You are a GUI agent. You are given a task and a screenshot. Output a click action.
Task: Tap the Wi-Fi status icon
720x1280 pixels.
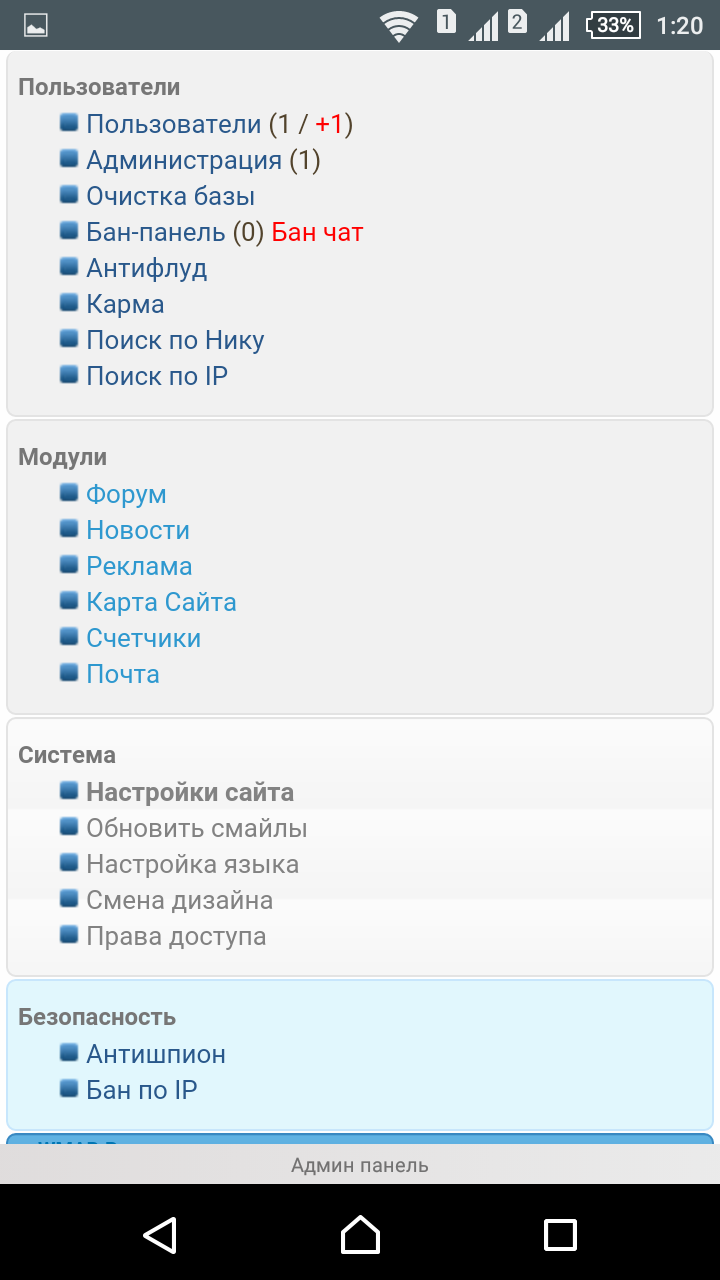[399, 25]
